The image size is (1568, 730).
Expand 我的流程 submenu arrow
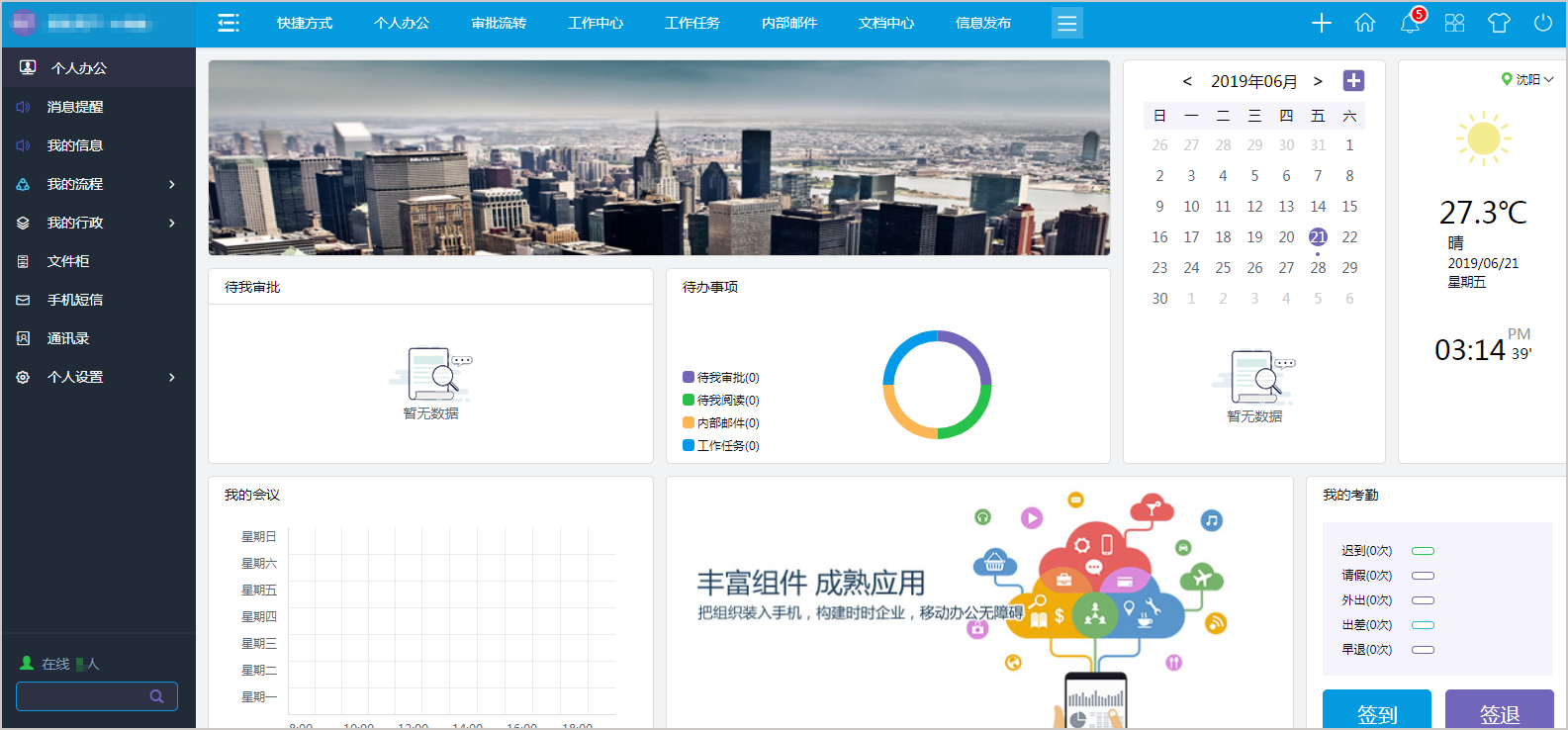point(172,184)
